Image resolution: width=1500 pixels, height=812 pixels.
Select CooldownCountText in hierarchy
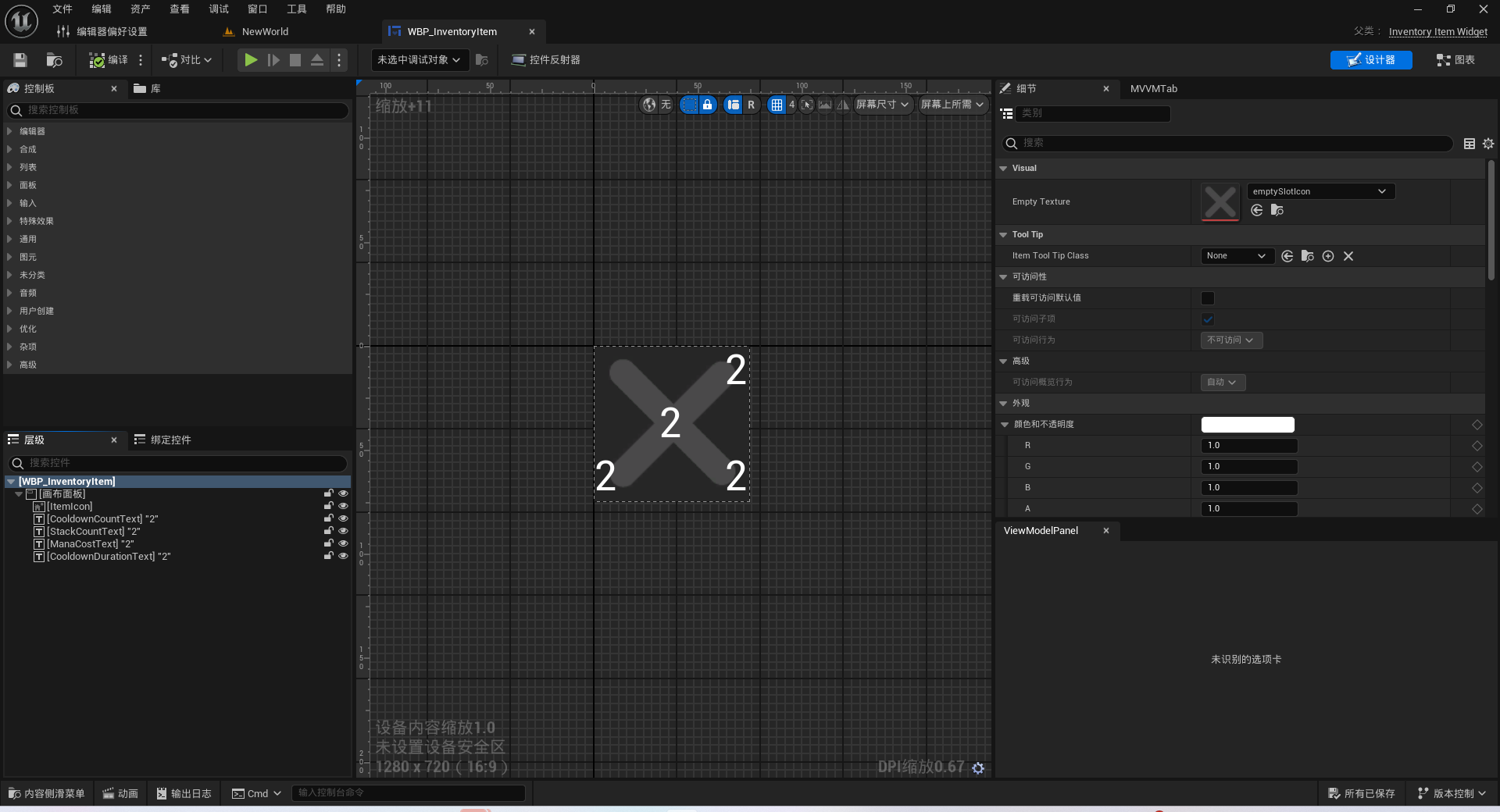pyautogui.click(x=102, y=519)
